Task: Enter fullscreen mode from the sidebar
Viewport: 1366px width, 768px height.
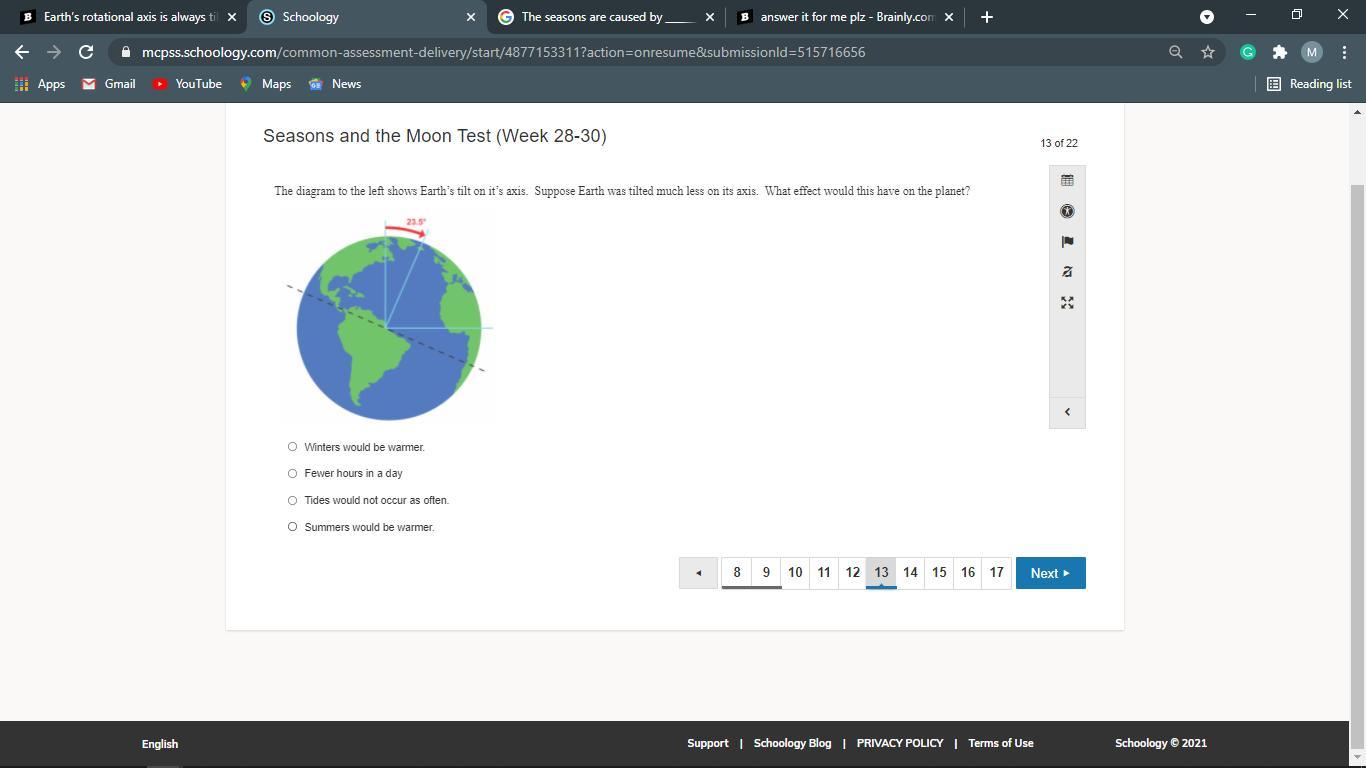Action: tap(1067, 303)
